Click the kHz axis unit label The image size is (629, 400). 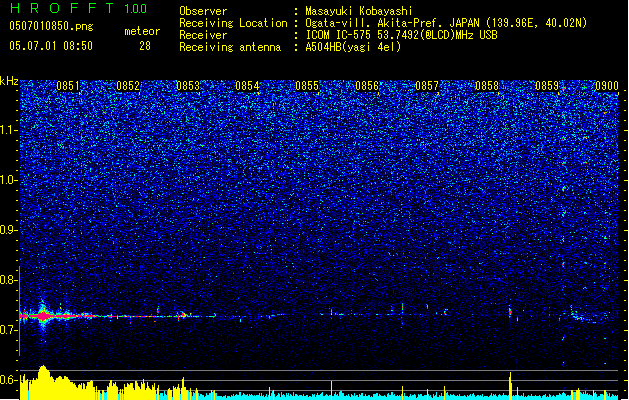(x=9, y=81)
